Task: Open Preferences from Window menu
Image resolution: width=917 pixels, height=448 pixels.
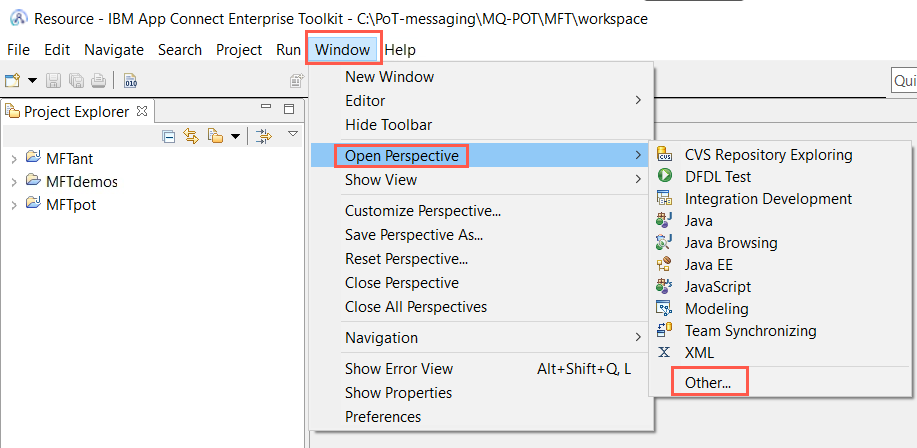Action: (481, 416)
